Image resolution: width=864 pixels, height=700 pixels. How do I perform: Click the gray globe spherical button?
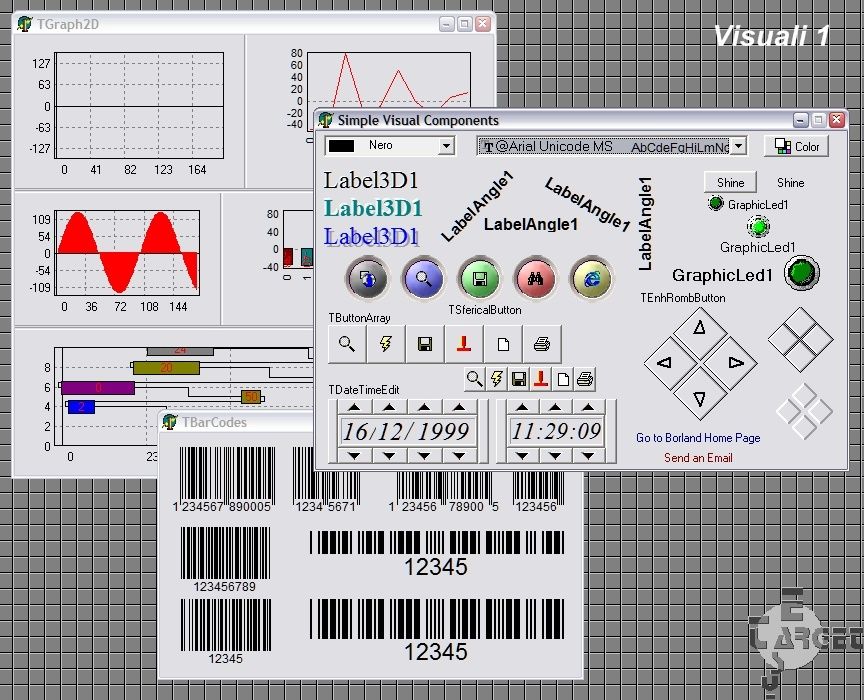tap(367, 278)
